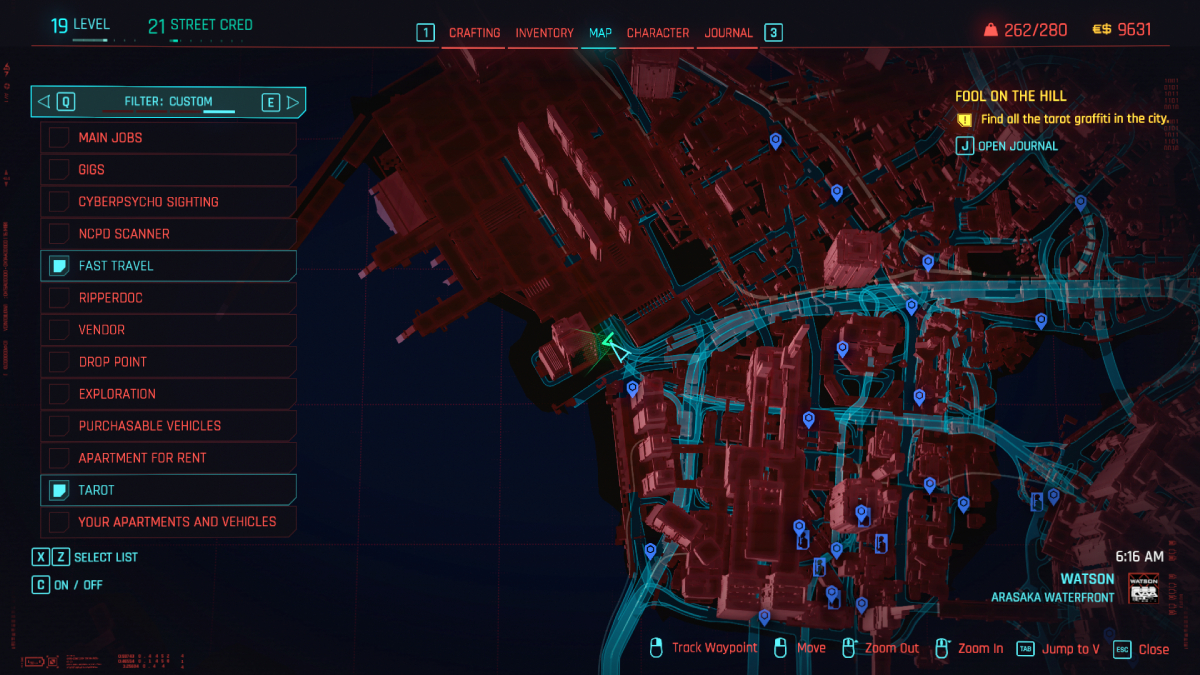Viewport: 1200px width, 675px height.
Task: Enable the Ripperdoc filter checkbox
Action: coord(60,298)
